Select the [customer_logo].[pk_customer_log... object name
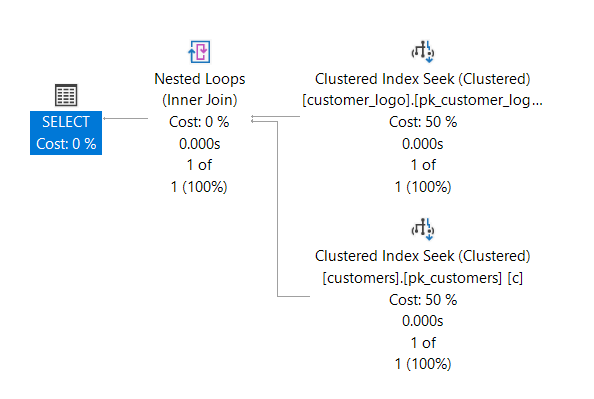 point(422,100)
